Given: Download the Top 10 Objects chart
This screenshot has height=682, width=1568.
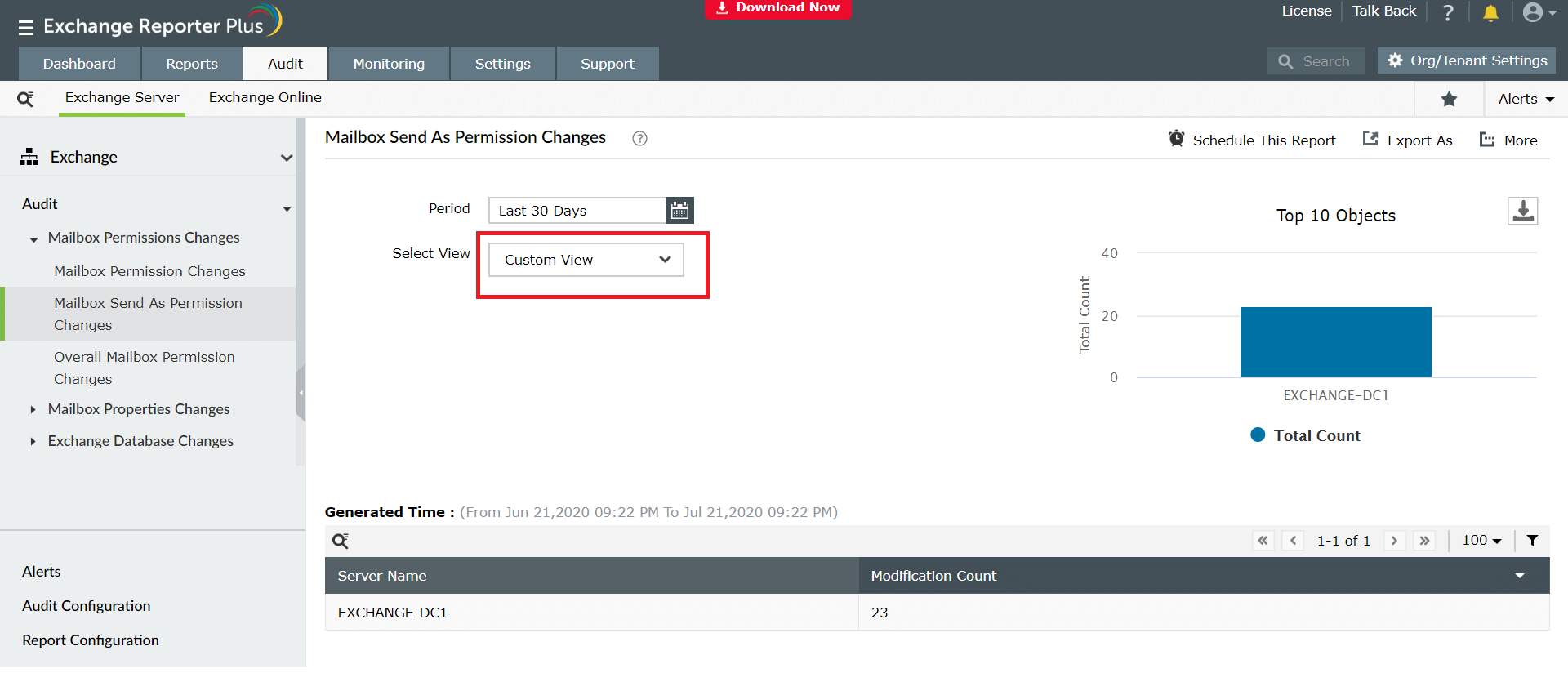Looking at the screenshot, I should (1522, 211).
